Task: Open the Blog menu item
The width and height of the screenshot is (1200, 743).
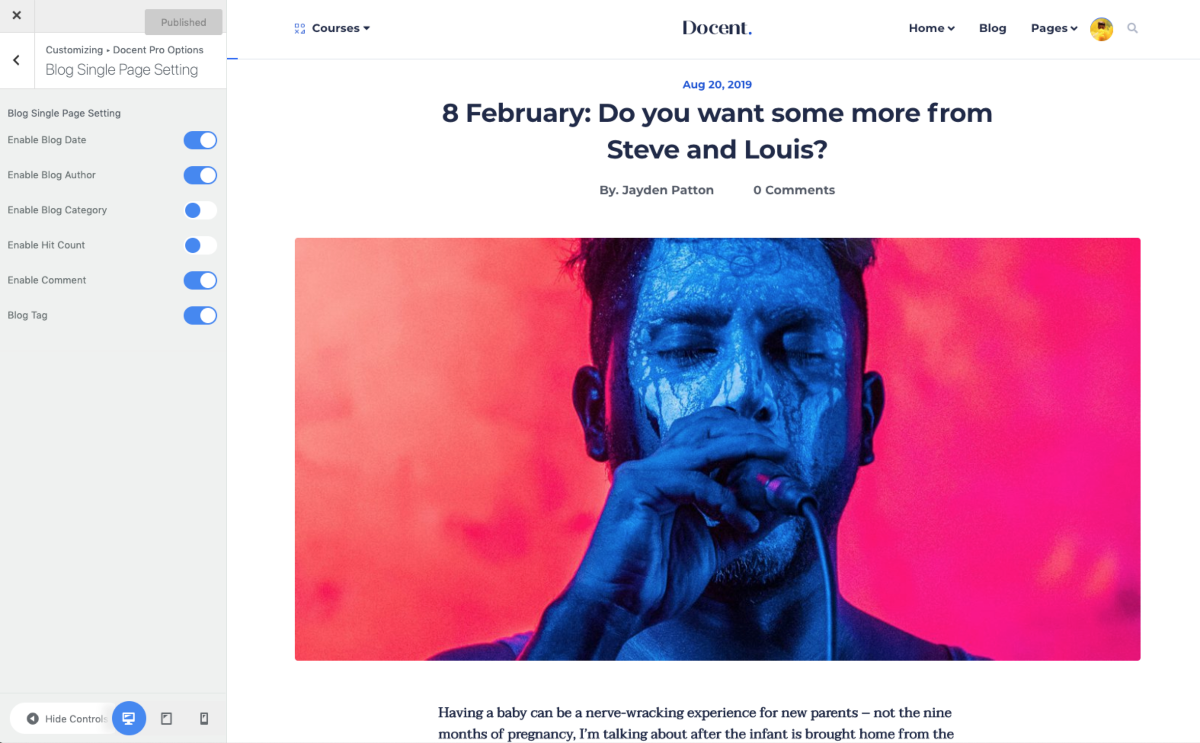Action: pos(993,28)
